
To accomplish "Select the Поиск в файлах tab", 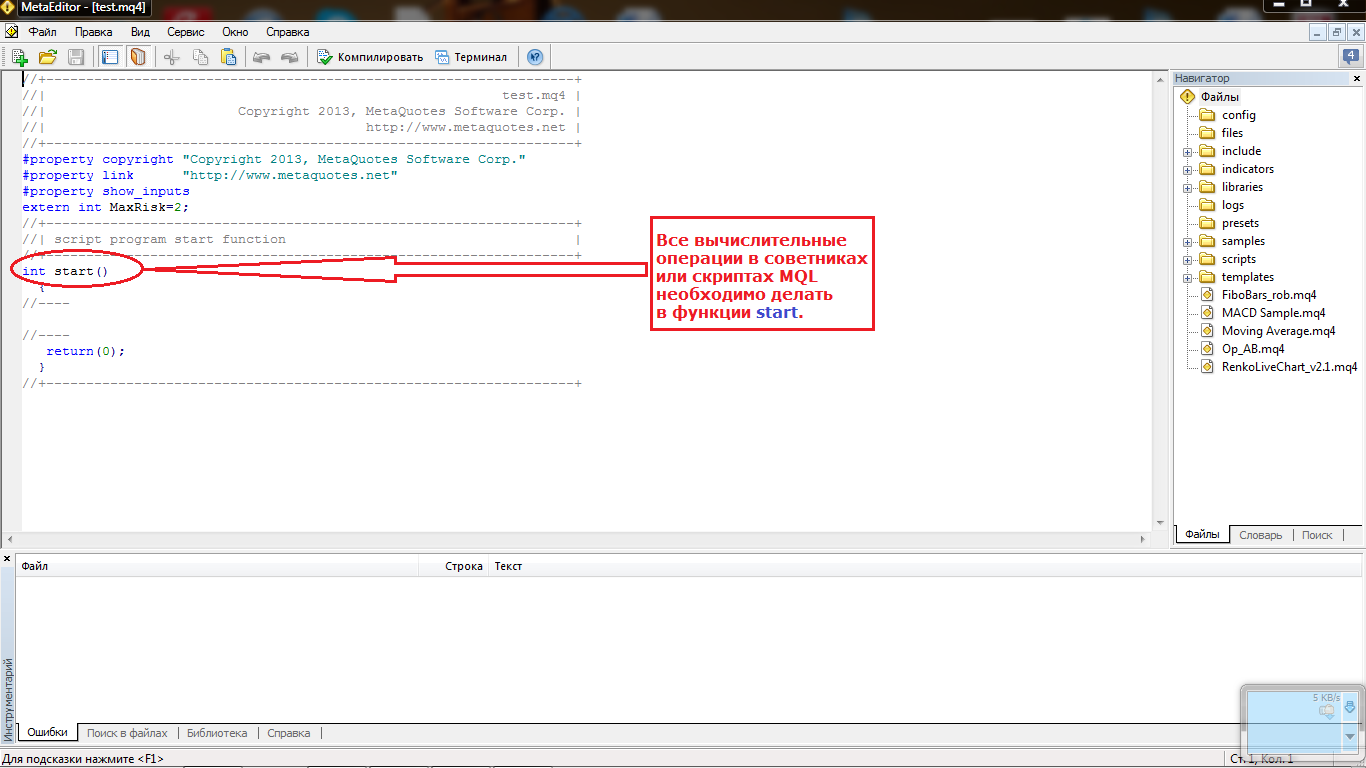I will coord(127,733).
